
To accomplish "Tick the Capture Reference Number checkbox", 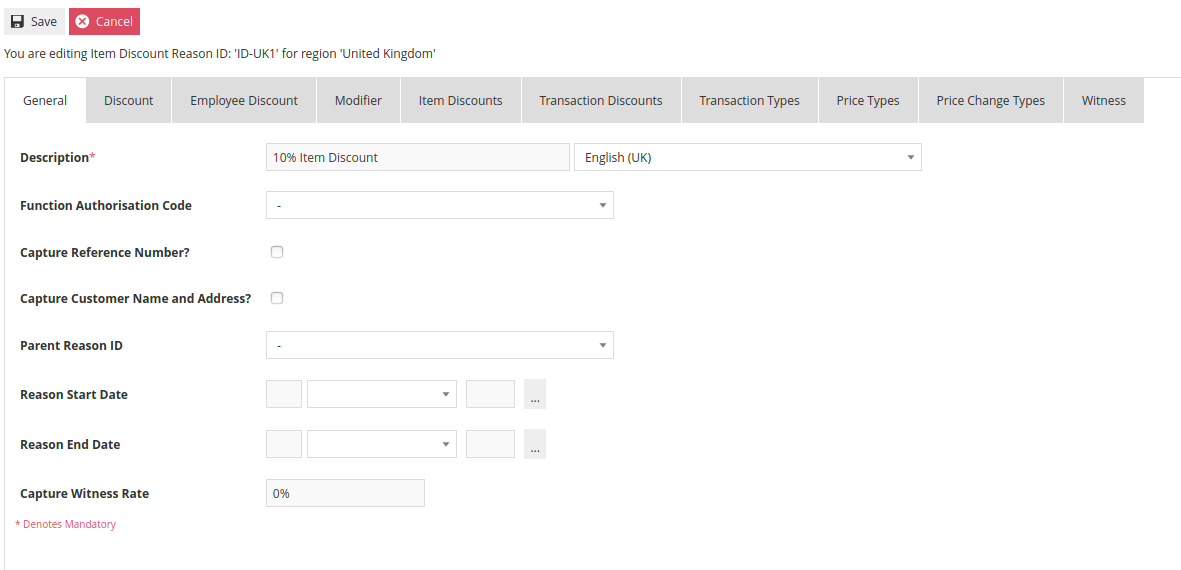I will (277, 252).
